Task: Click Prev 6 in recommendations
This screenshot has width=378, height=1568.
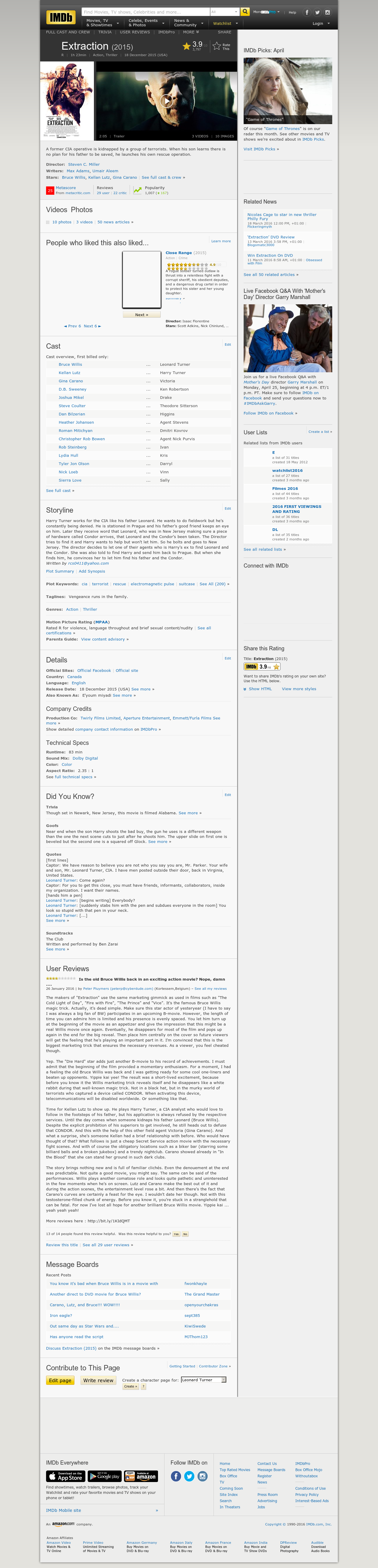Action: 72,326
